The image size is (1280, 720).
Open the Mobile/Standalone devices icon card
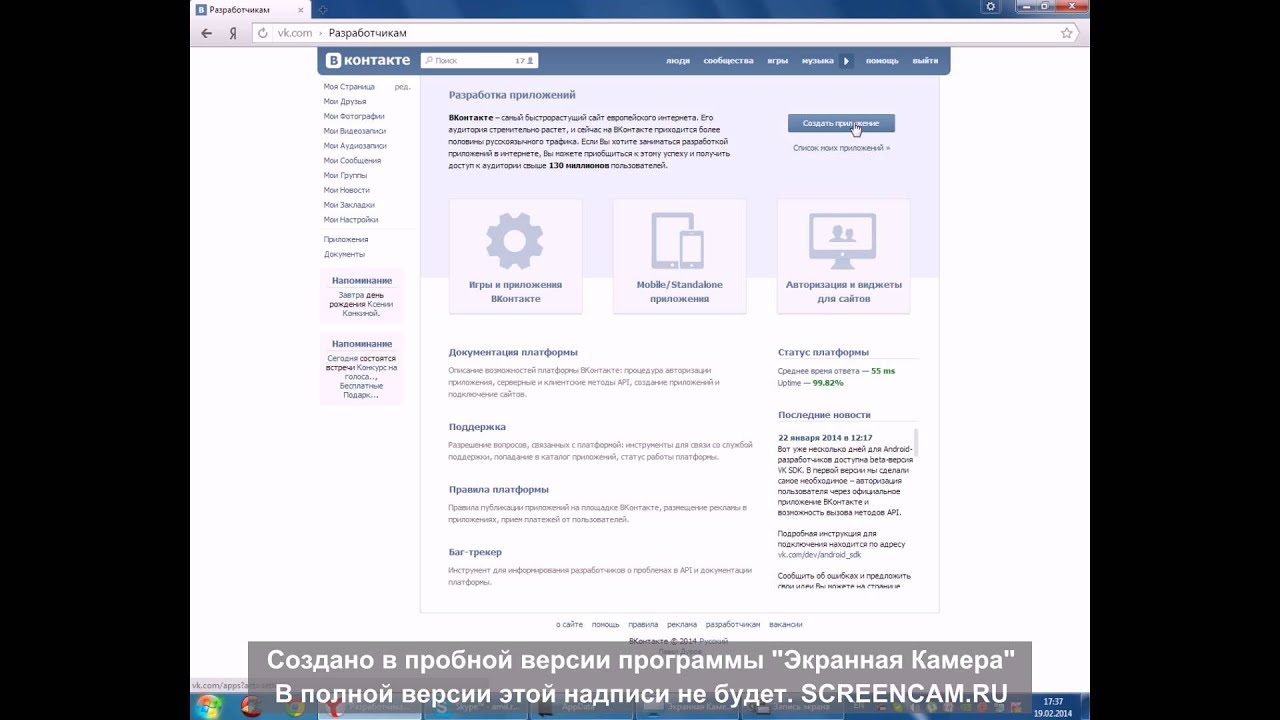click(x=679, y=240)
